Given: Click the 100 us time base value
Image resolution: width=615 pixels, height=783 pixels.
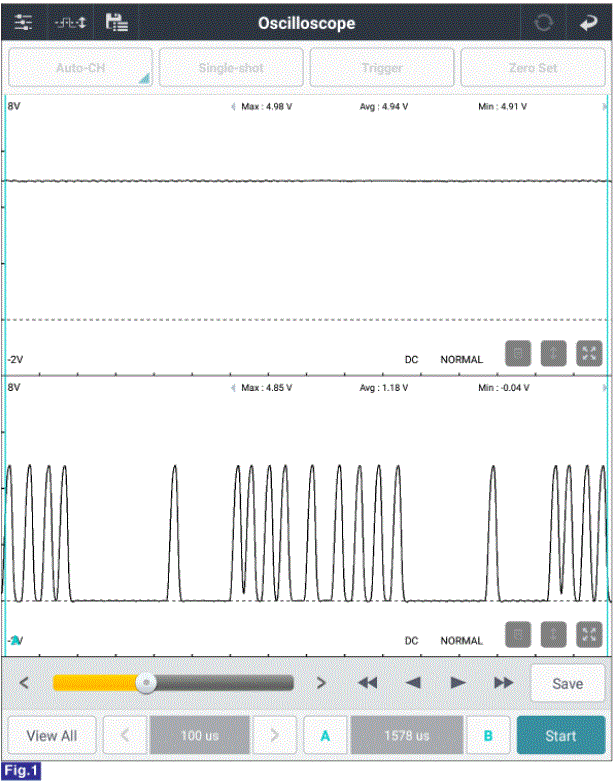Looking at the screenshot, I should 200,736.
